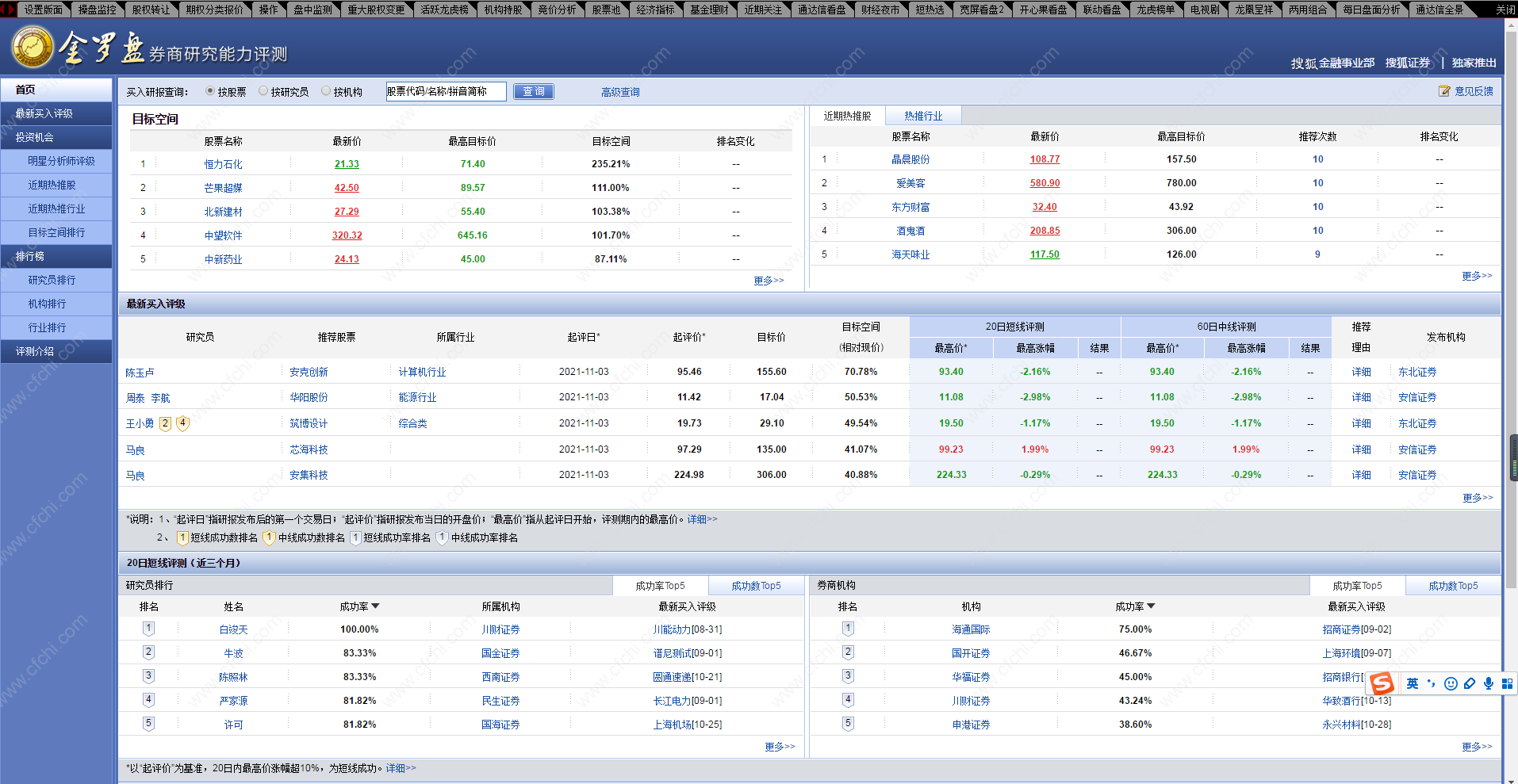
Task: Switch to the 热推行业 tab
Action: [x=923, y=116]
